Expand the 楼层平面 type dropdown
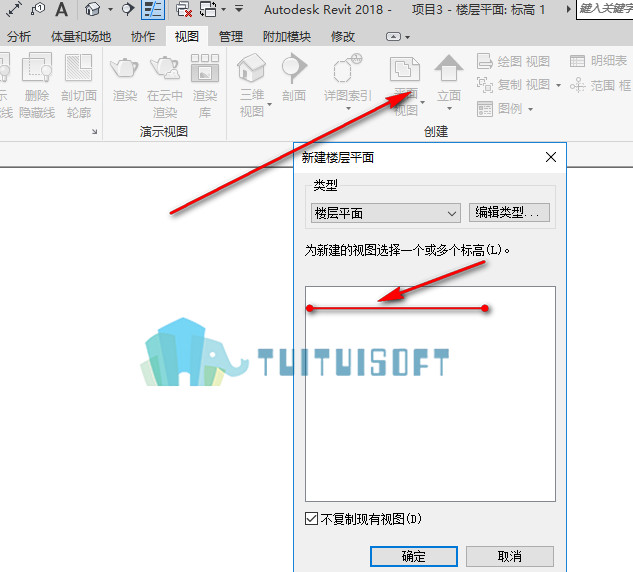 (x=386, y=213)
